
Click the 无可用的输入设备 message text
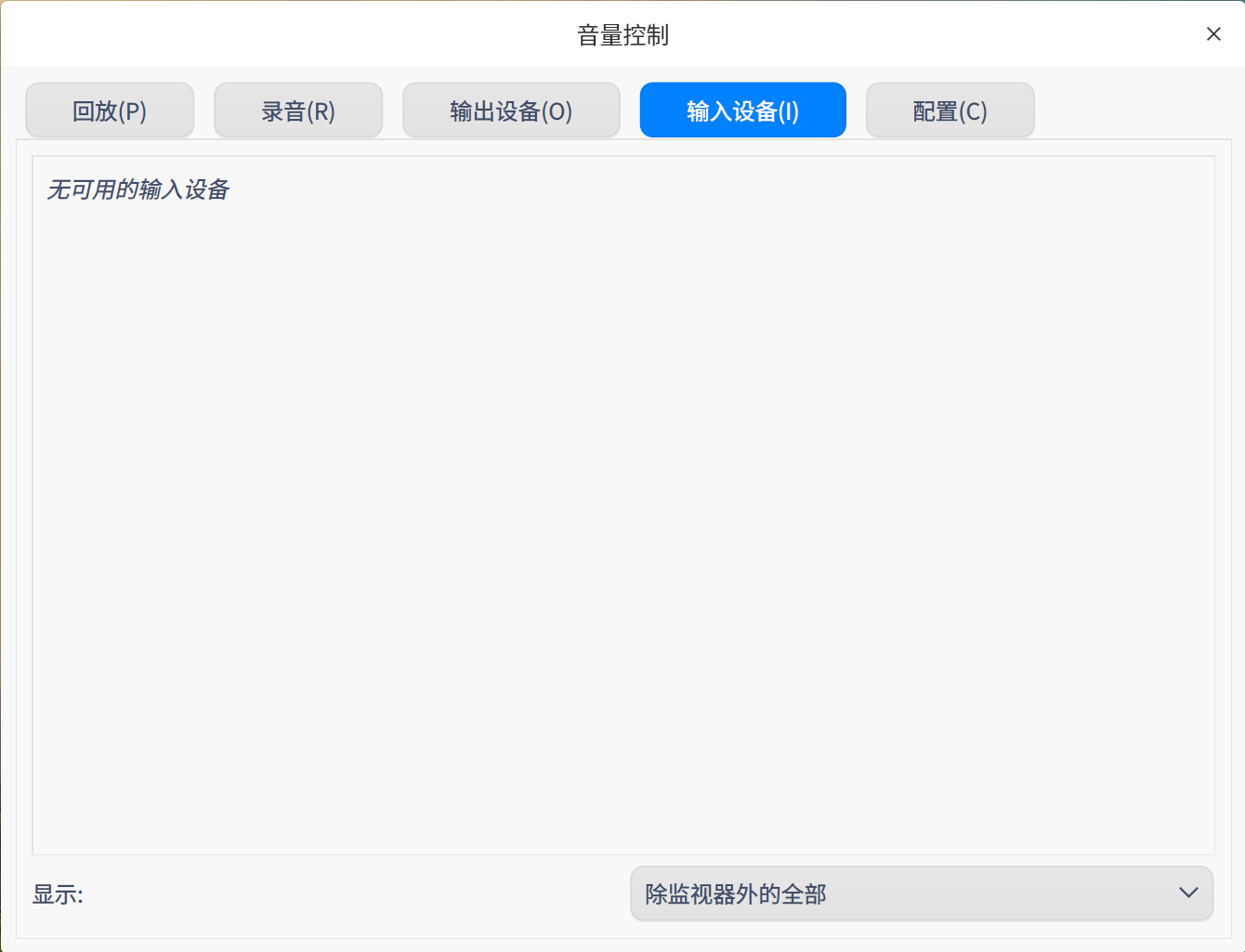[x=138, y=189]
